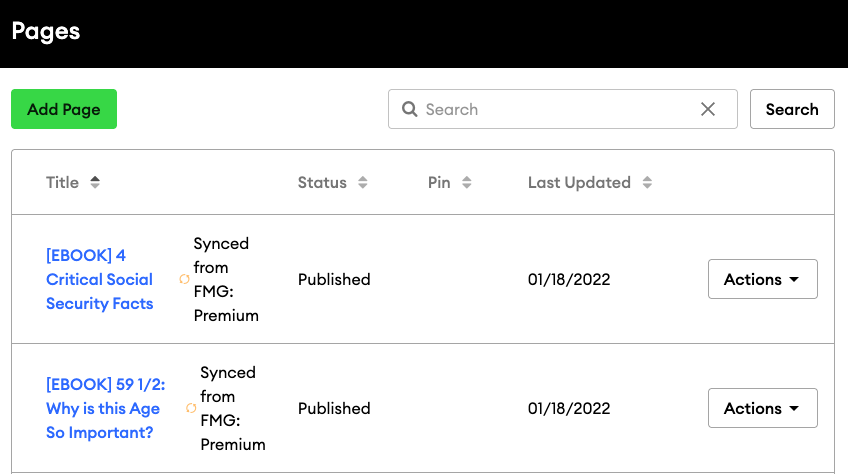
Task: Sort table by Status column header
Action: pos(322,182)
